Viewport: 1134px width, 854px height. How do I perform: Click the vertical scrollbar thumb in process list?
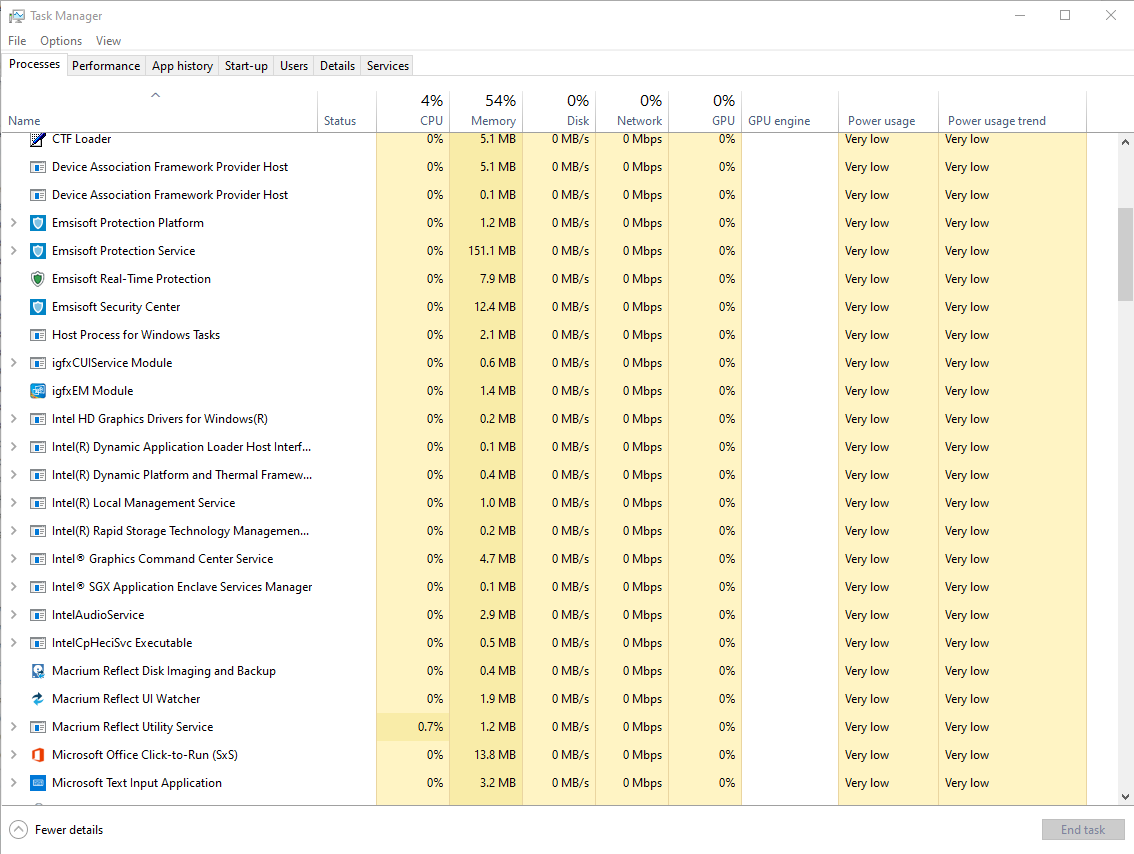(1125, 253)
